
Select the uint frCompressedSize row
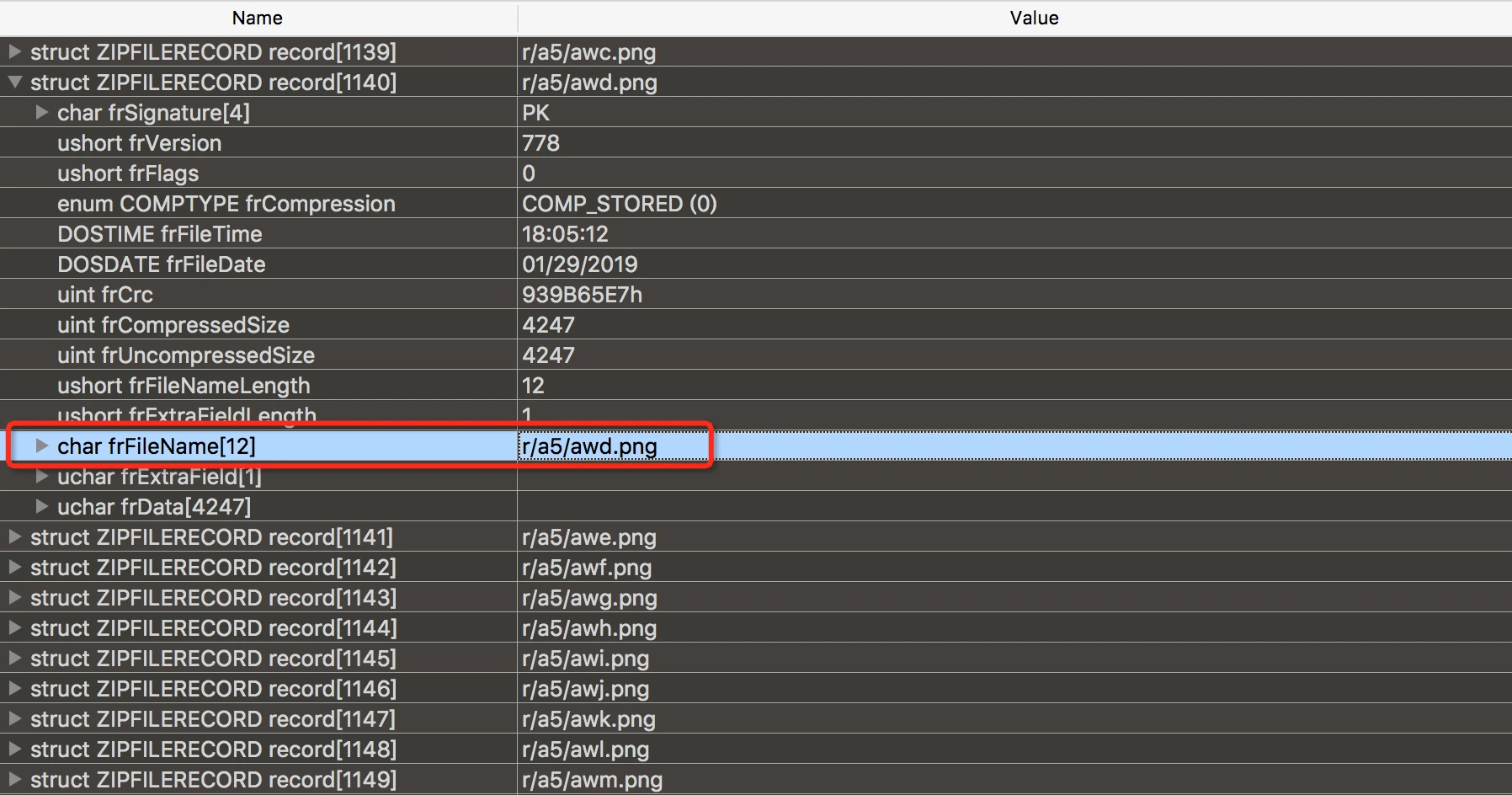(x=756, y=325)
